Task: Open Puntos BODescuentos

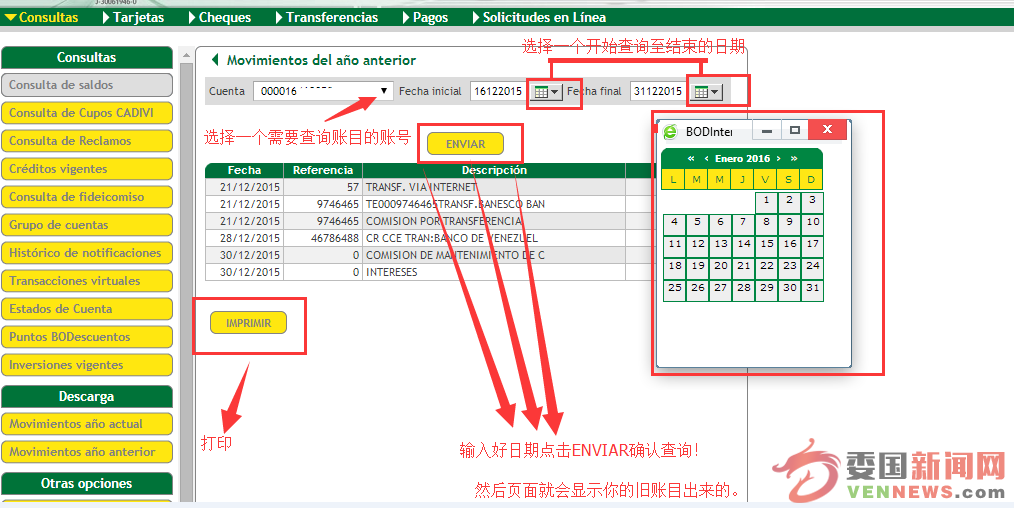Action: [x=87, y=337]
